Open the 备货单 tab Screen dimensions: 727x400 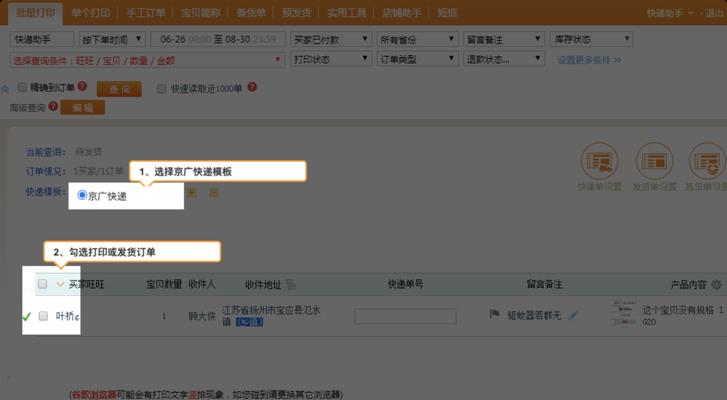coord(251,13)
